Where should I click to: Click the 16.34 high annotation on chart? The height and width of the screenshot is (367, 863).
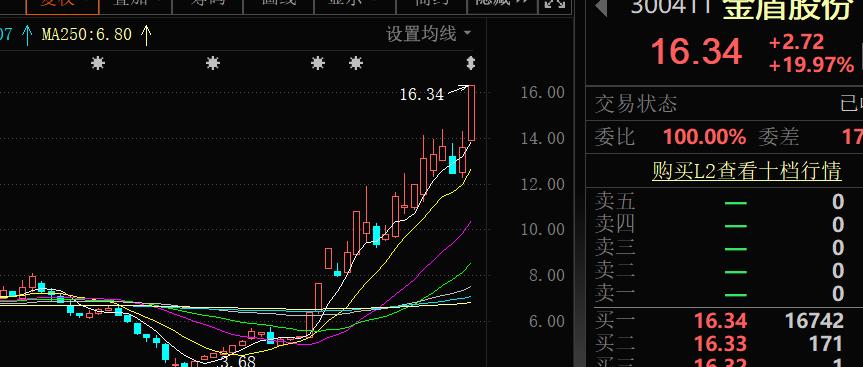point(422,95)
